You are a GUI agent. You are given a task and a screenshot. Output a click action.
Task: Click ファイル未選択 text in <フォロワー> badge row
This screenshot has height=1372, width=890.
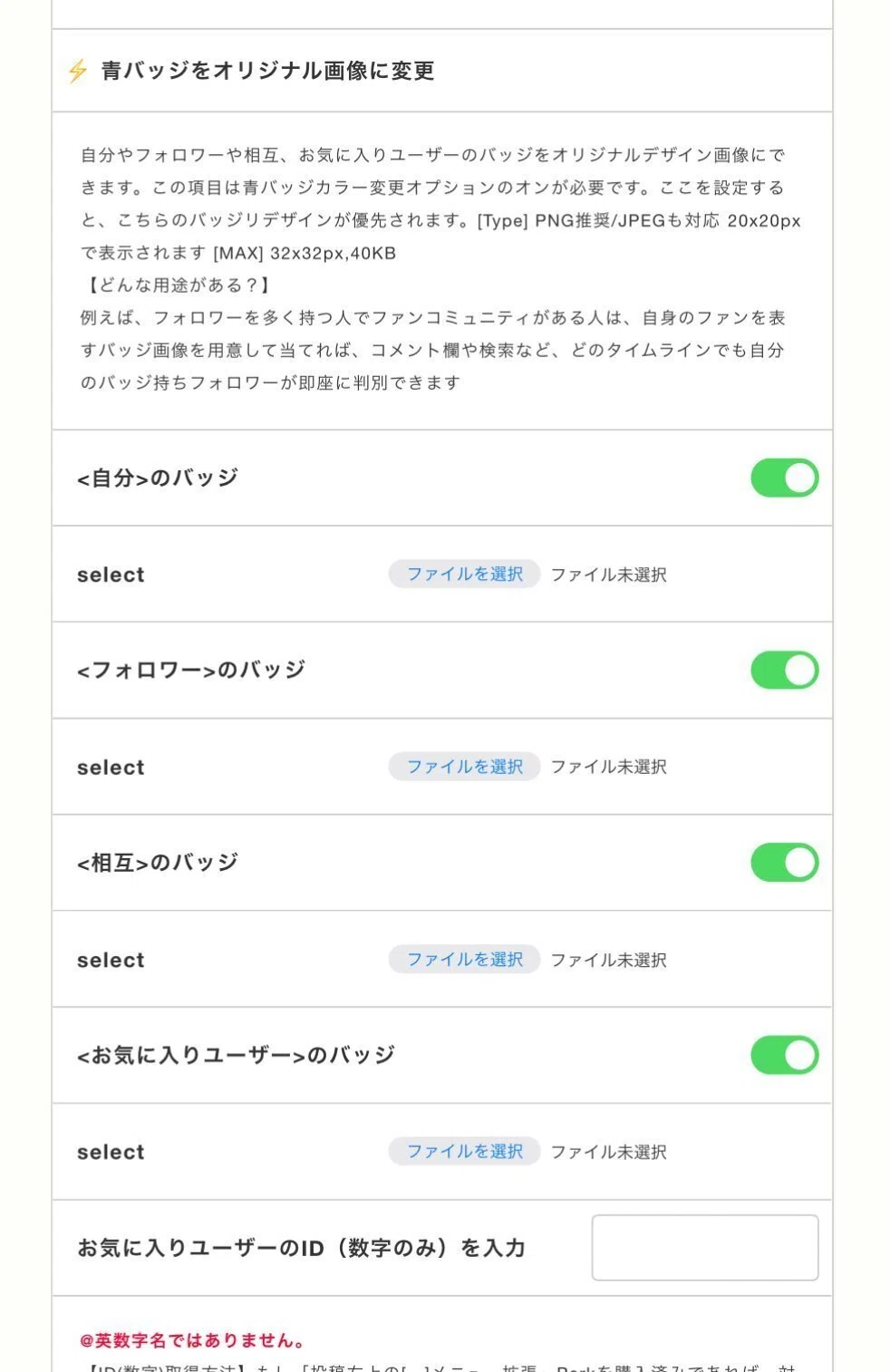point(609,767)
